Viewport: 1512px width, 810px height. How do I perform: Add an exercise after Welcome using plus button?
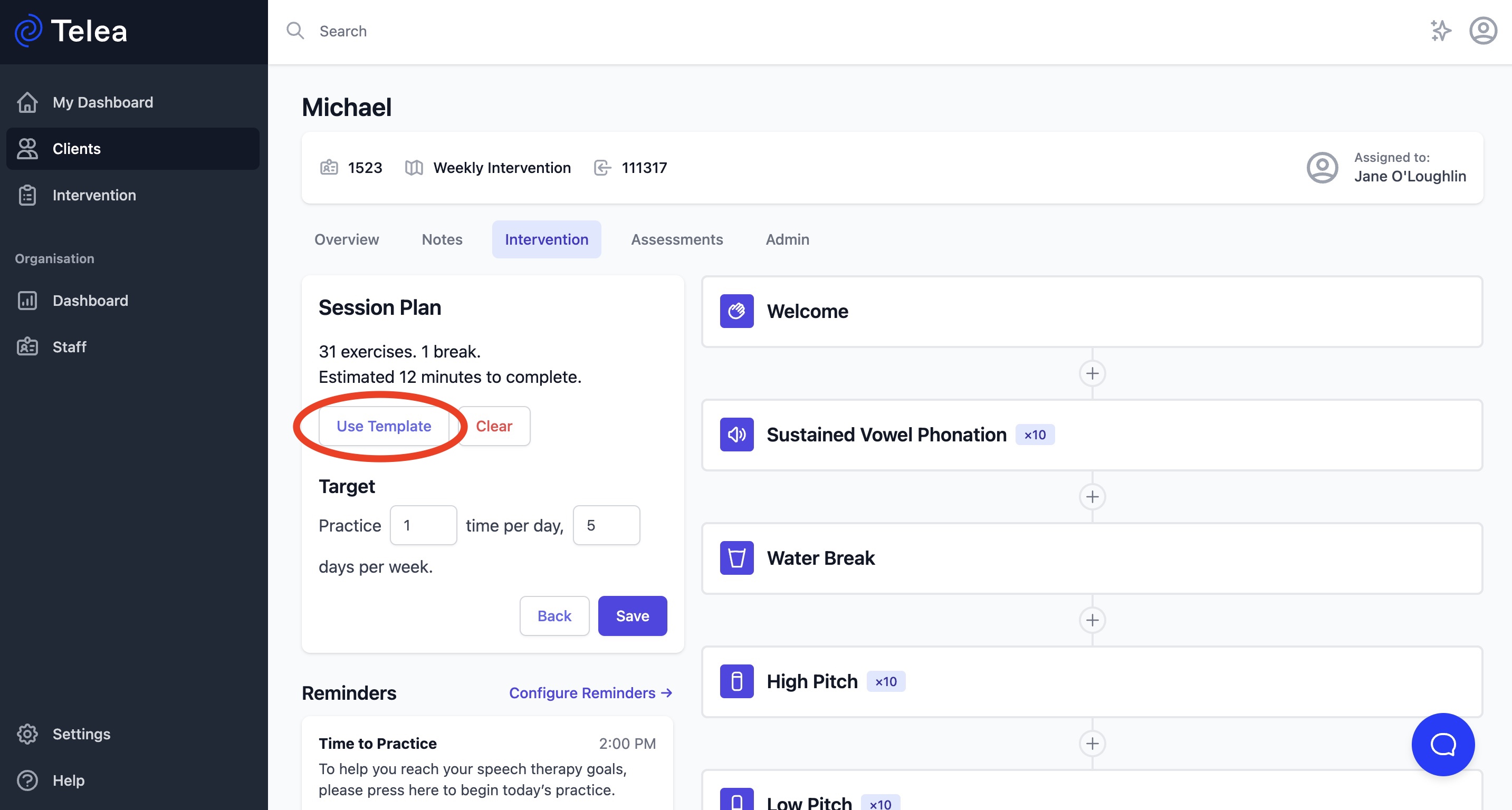pyautogui.click(x=1093, y=373)
